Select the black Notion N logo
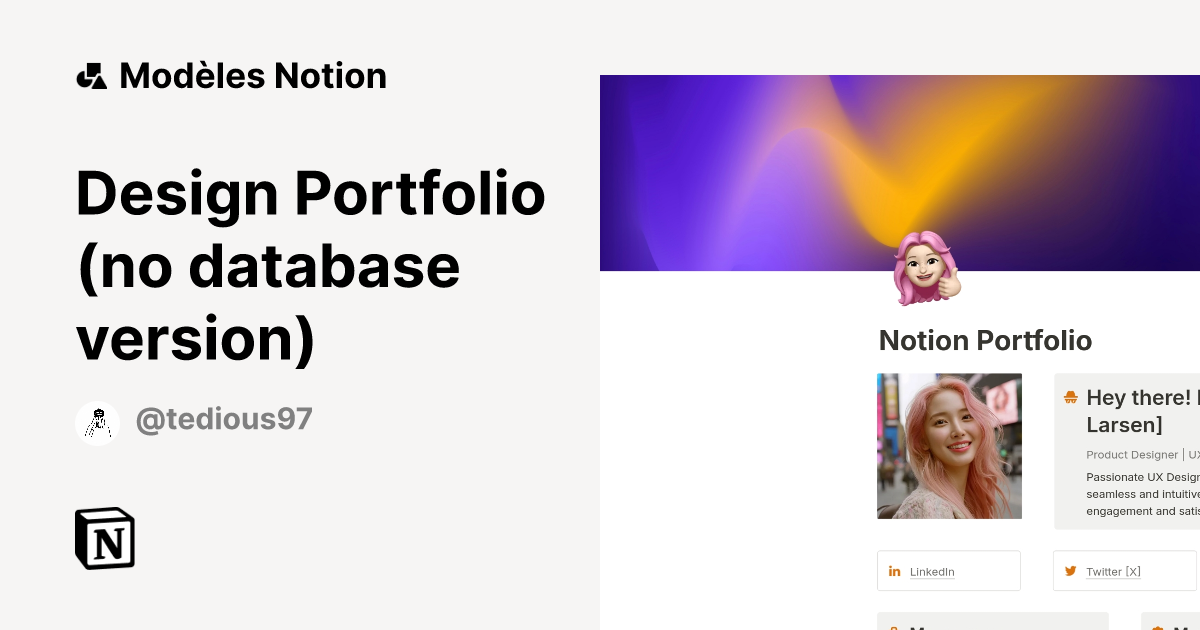Viewport: 1200px width, 630px height. 104,538
